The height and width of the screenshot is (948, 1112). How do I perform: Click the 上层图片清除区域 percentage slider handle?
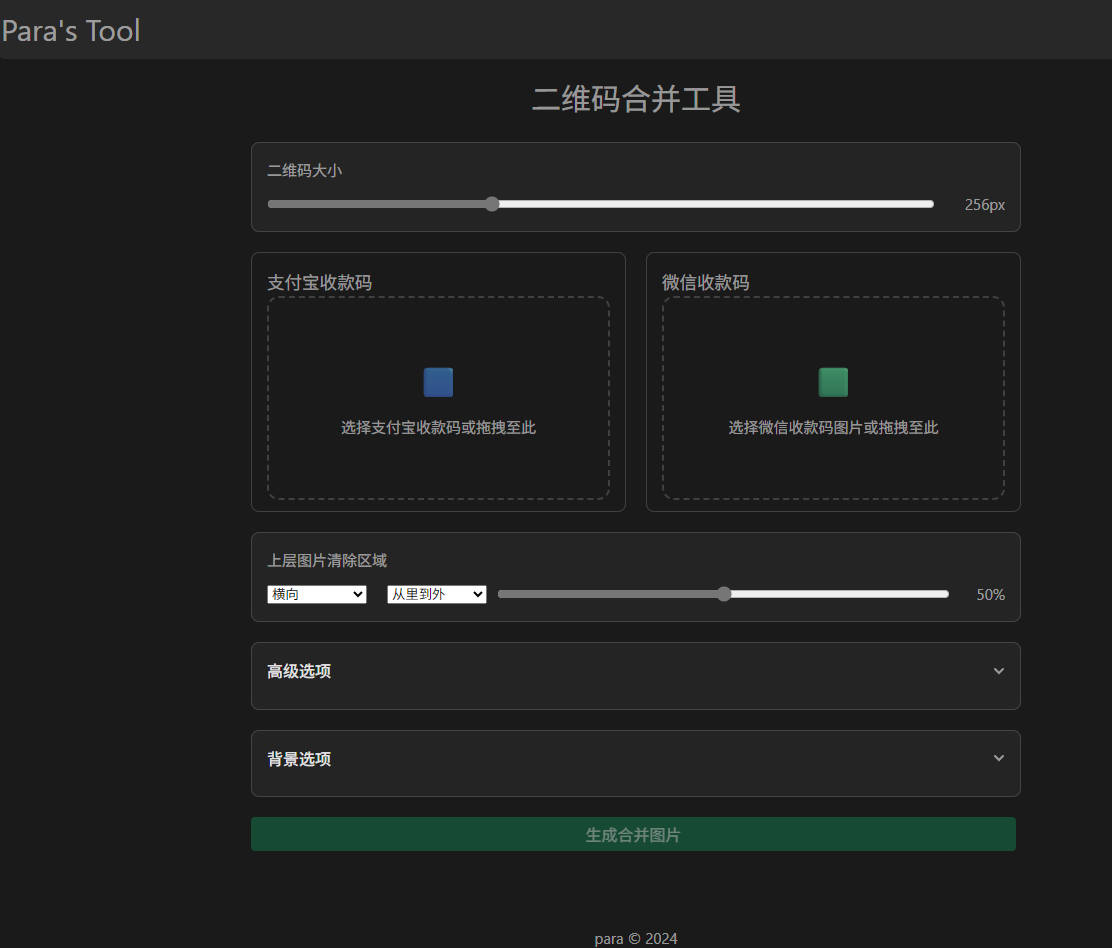point(723,594)
